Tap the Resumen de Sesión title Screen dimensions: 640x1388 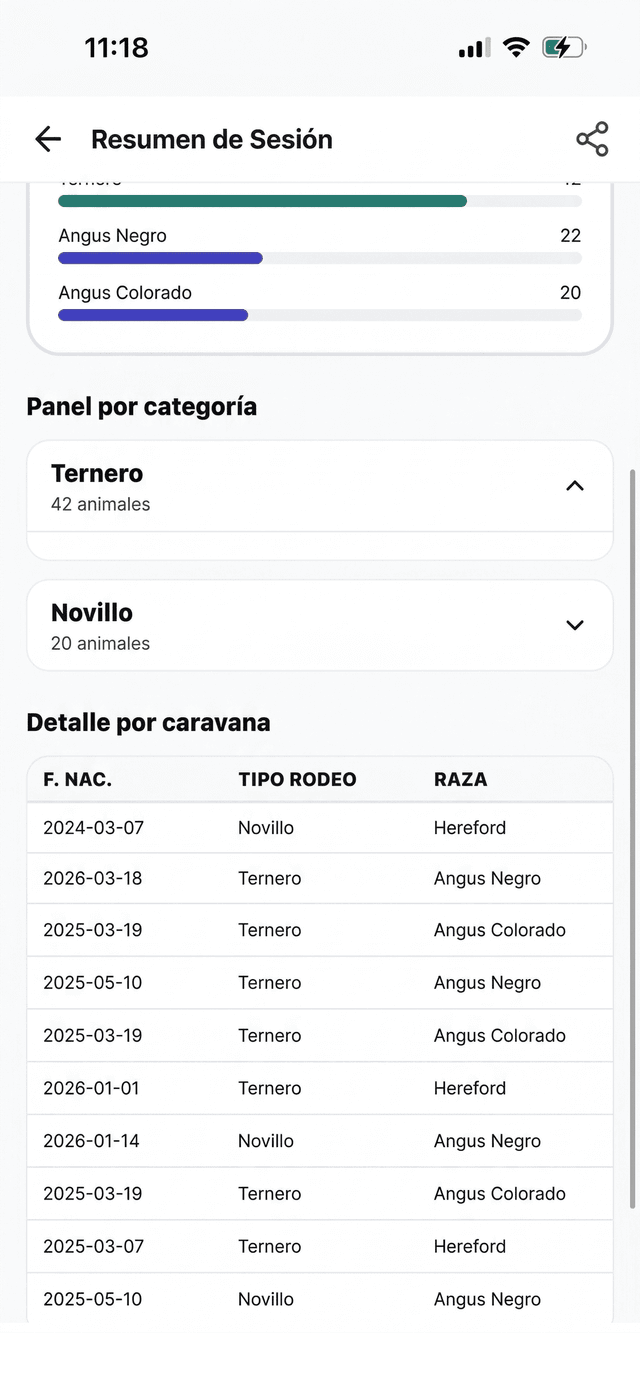point(211,139)
